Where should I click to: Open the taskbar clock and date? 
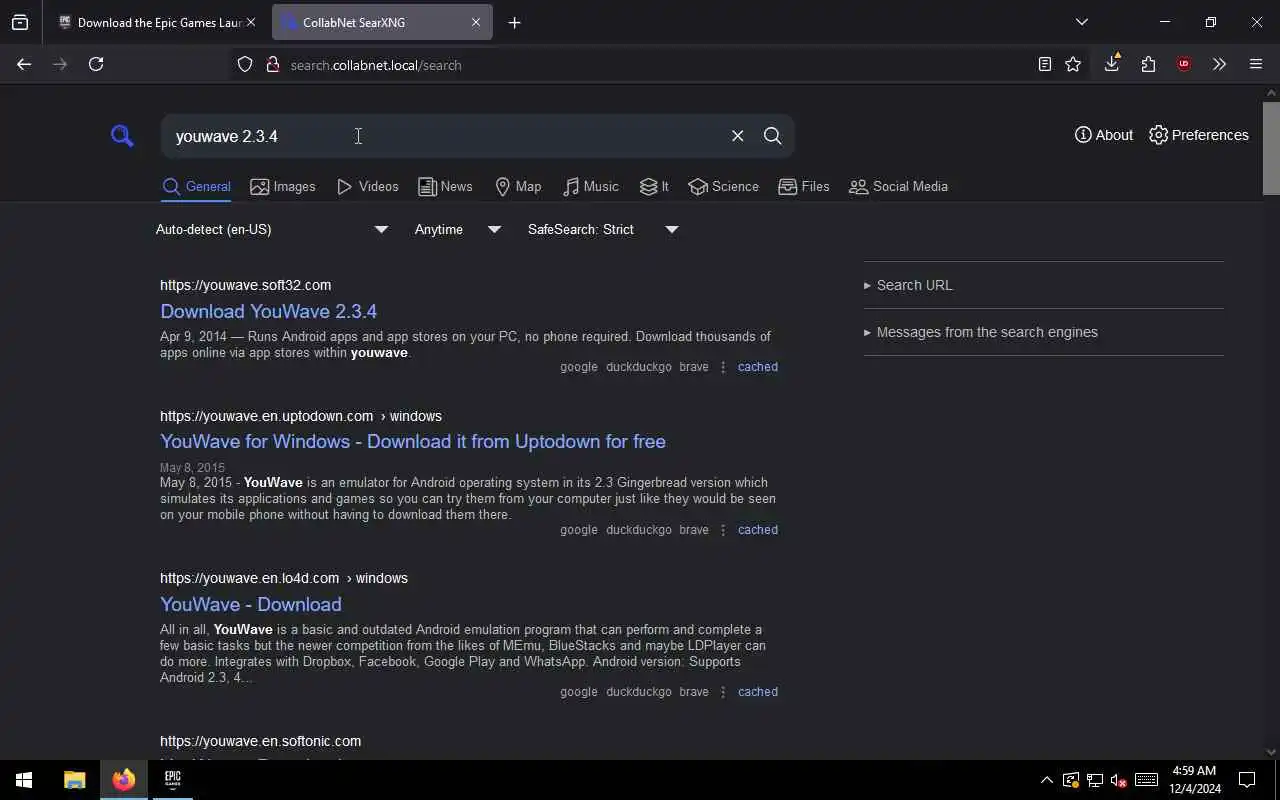(x=1194, y=780)
